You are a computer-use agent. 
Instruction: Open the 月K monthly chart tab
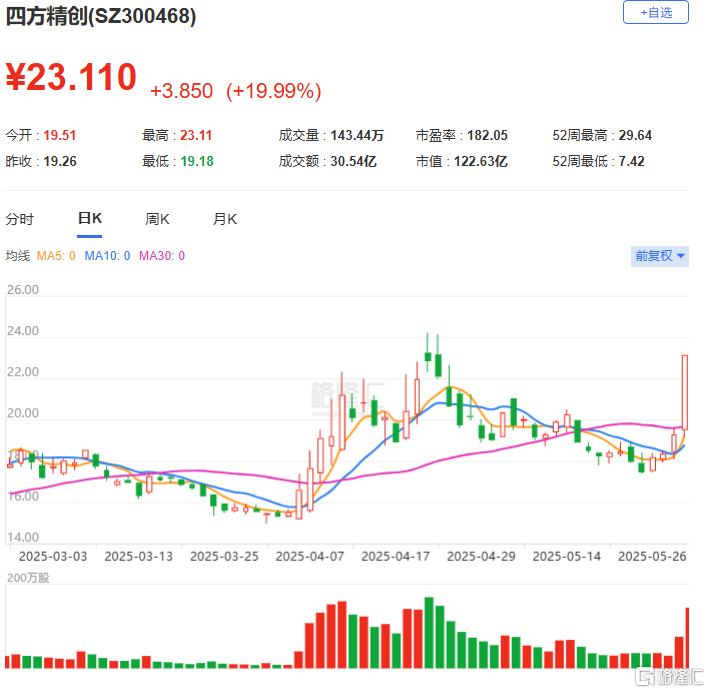pyautogui.click(x=225, y=220)
